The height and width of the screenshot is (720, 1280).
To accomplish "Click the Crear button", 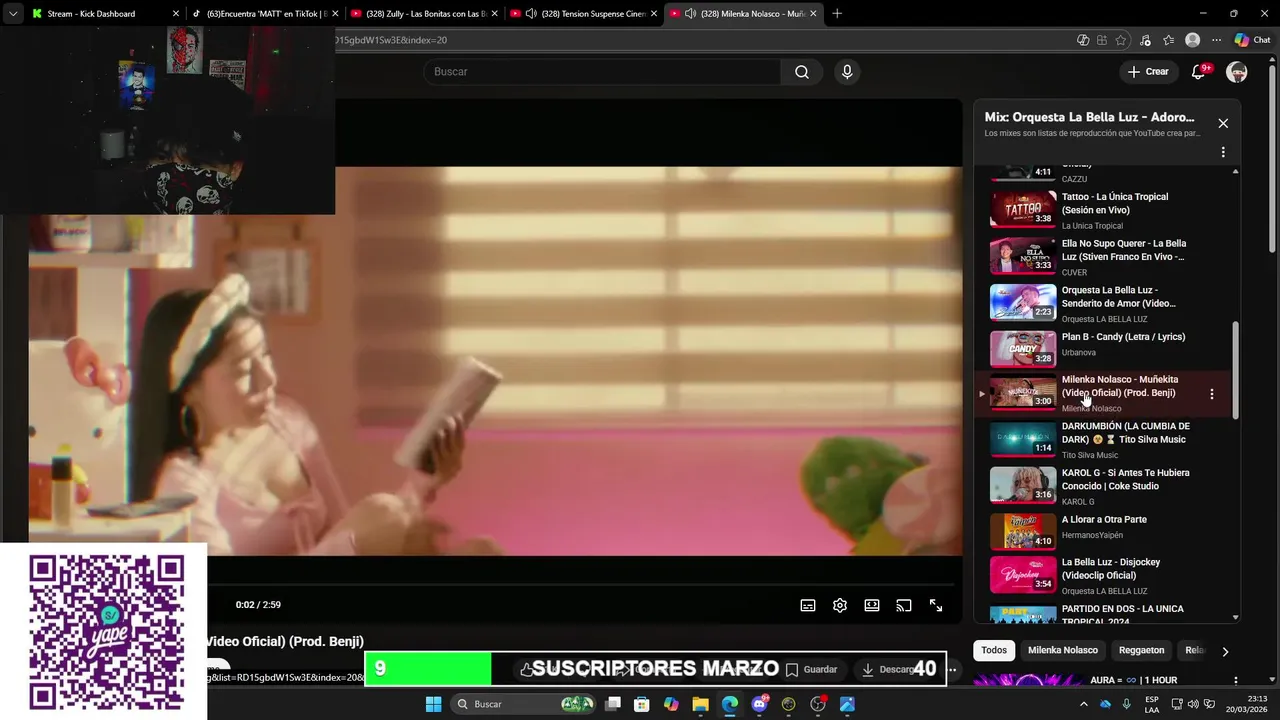I will (x=1148, y=72).
